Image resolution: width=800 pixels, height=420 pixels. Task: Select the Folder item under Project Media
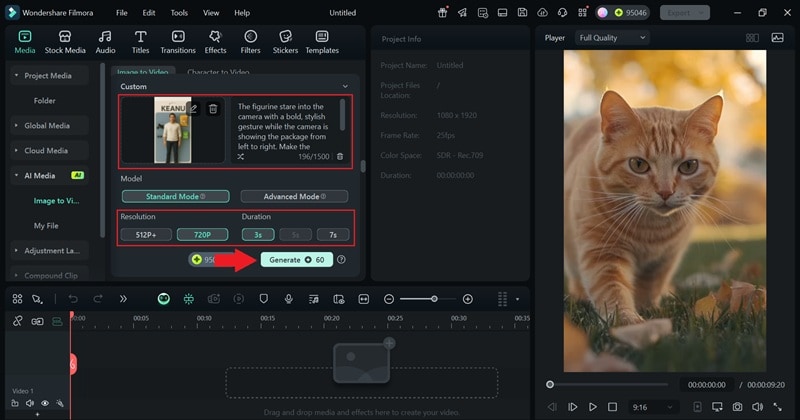tap(44, 101)
